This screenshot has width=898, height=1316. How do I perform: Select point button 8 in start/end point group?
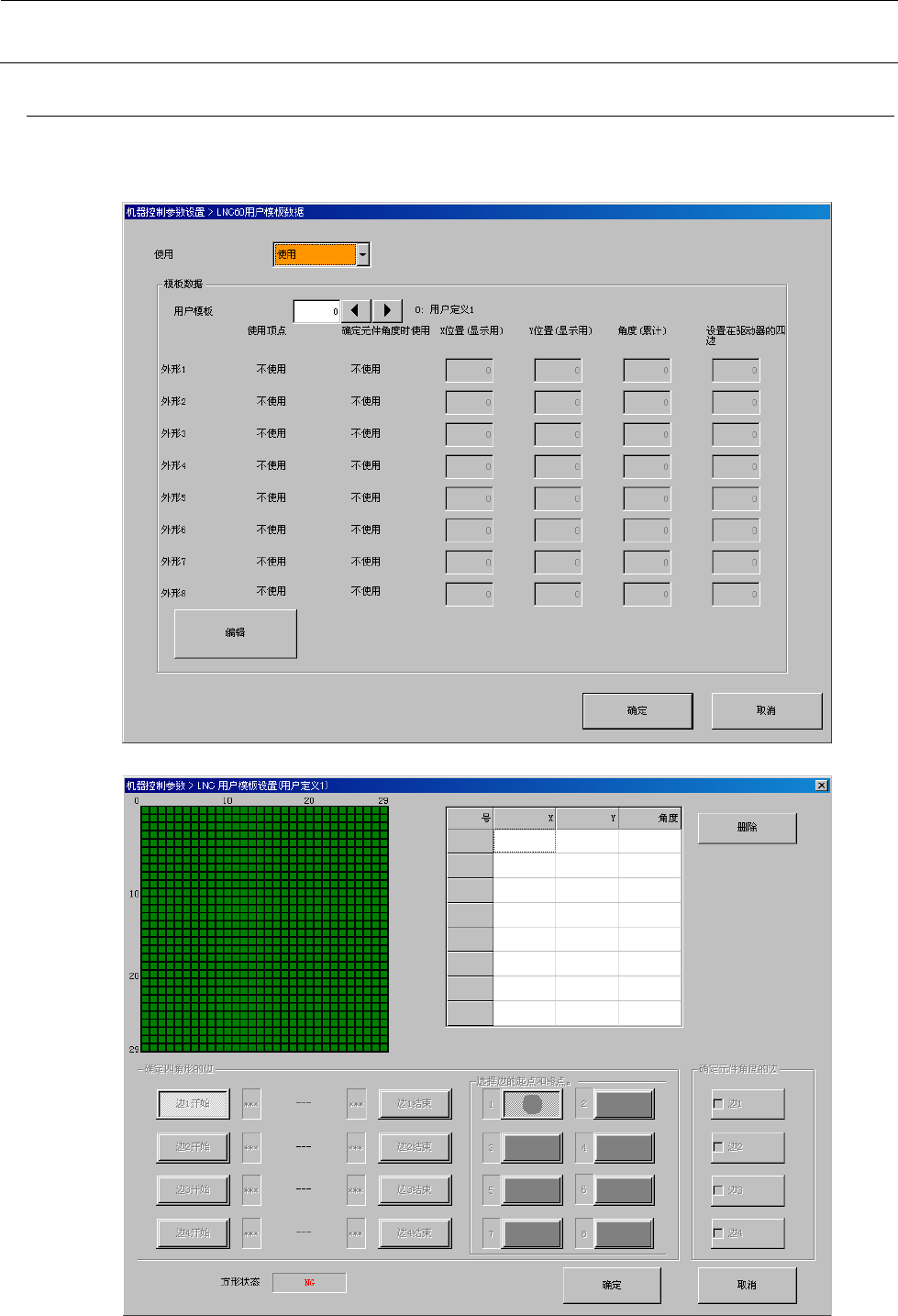pyautogui.click(x=624, y=1233)
